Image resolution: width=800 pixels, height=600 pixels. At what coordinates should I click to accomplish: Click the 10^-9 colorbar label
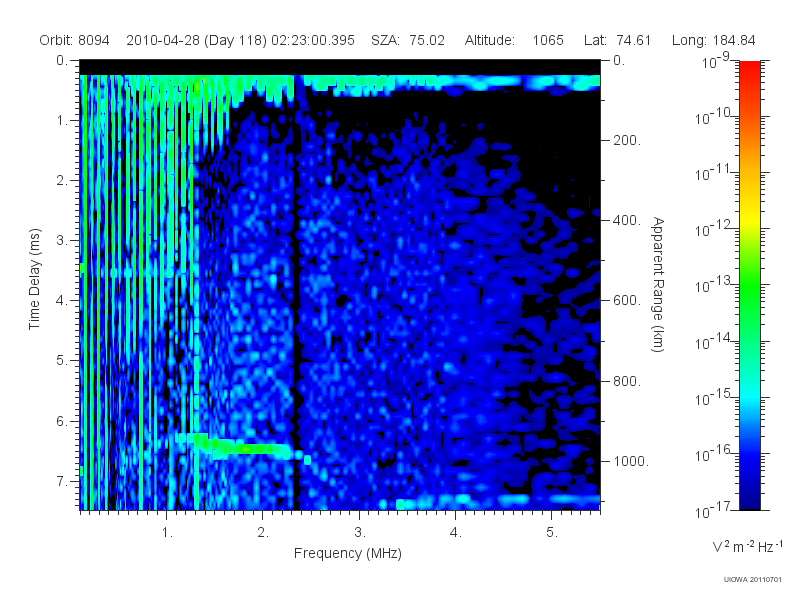(x=716, y=61)
